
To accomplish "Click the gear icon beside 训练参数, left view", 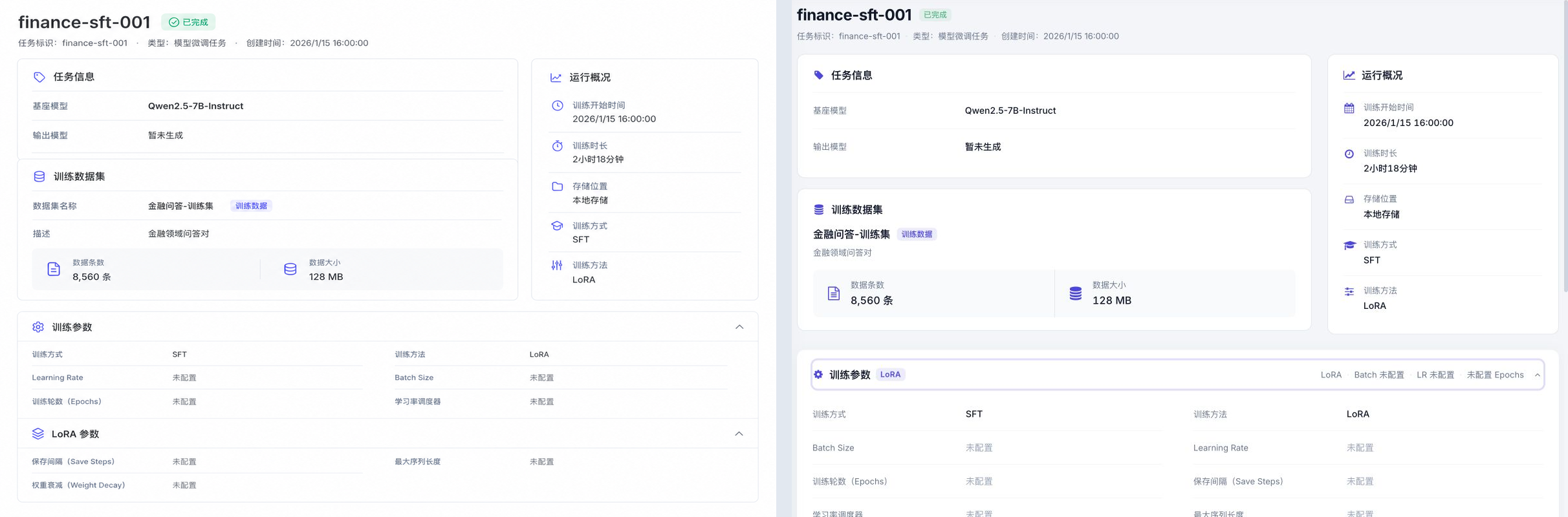I will pos(38,327).
